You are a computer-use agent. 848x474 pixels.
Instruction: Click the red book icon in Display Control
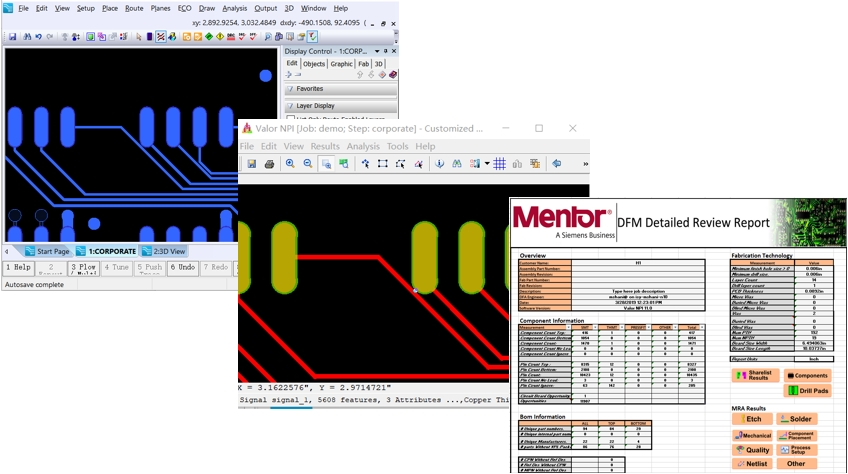[393, 75]
